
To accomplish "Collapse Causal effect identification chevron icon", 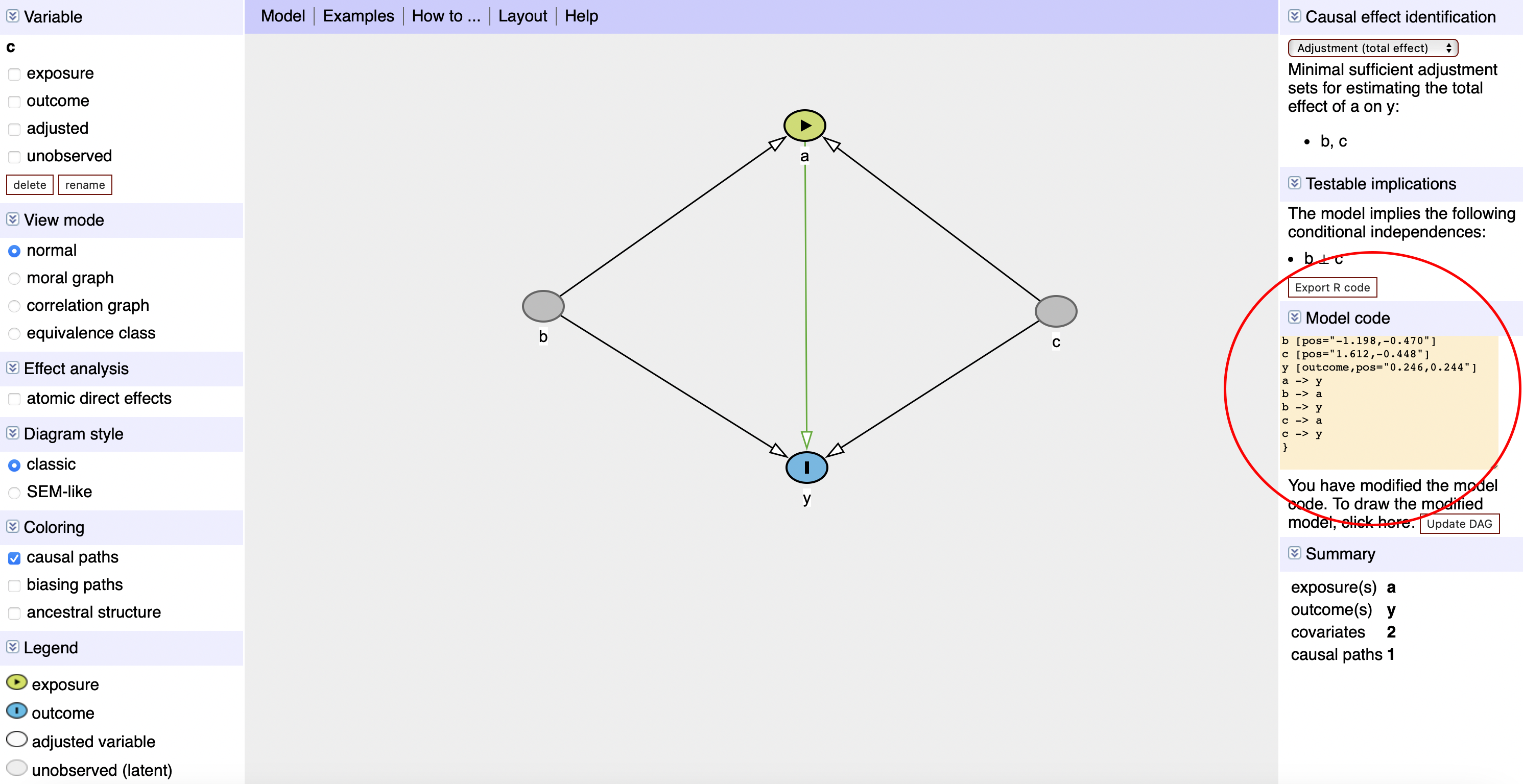I will [1294, 16].
